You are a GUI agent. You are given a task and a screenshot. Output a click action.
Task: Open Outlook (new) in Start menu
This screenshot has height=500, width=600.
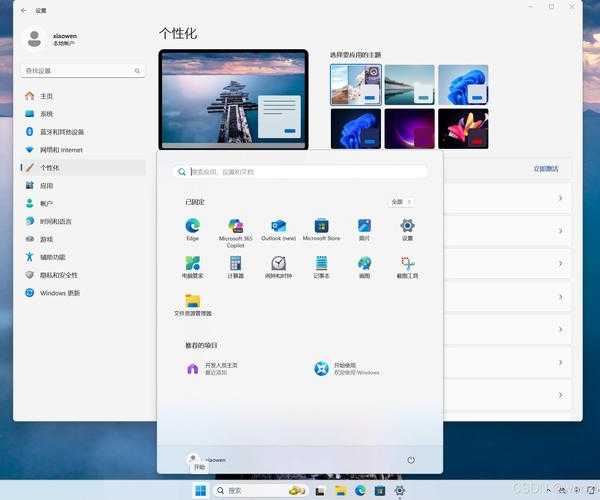tap(278, 227)
